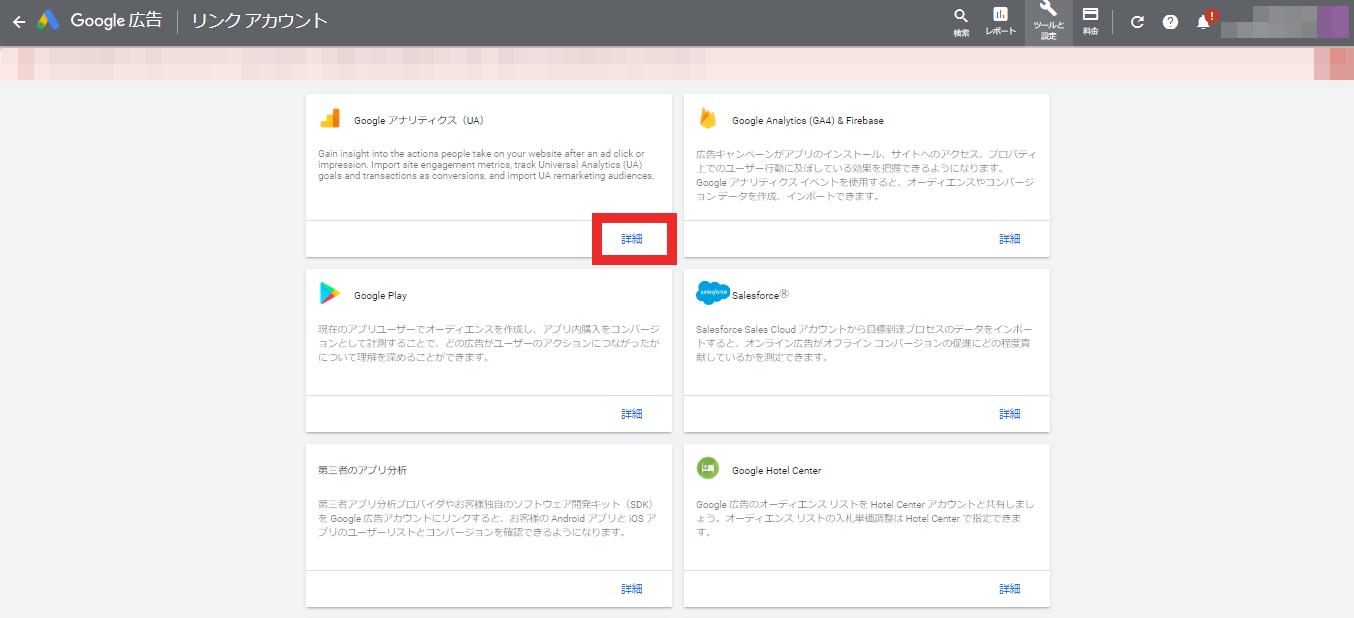Open 詳細 for Google Hotel Center

pos(1010,589)
